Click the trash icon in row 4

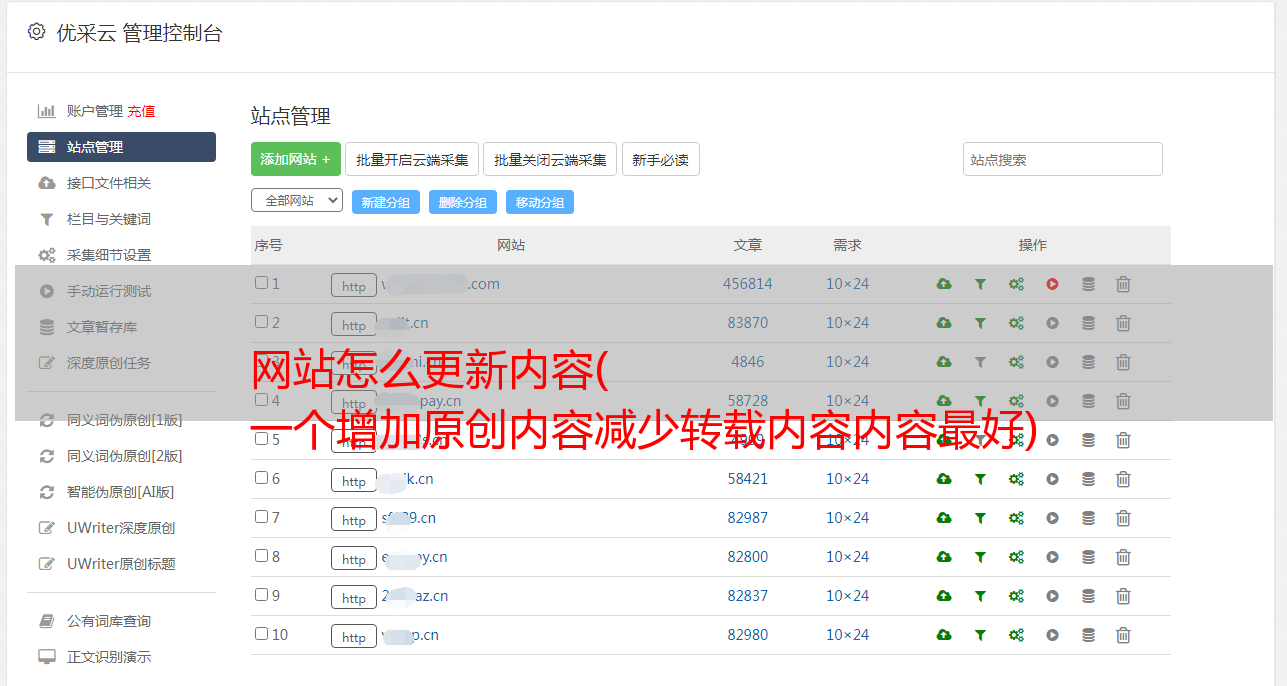(x=1123, y=401)
